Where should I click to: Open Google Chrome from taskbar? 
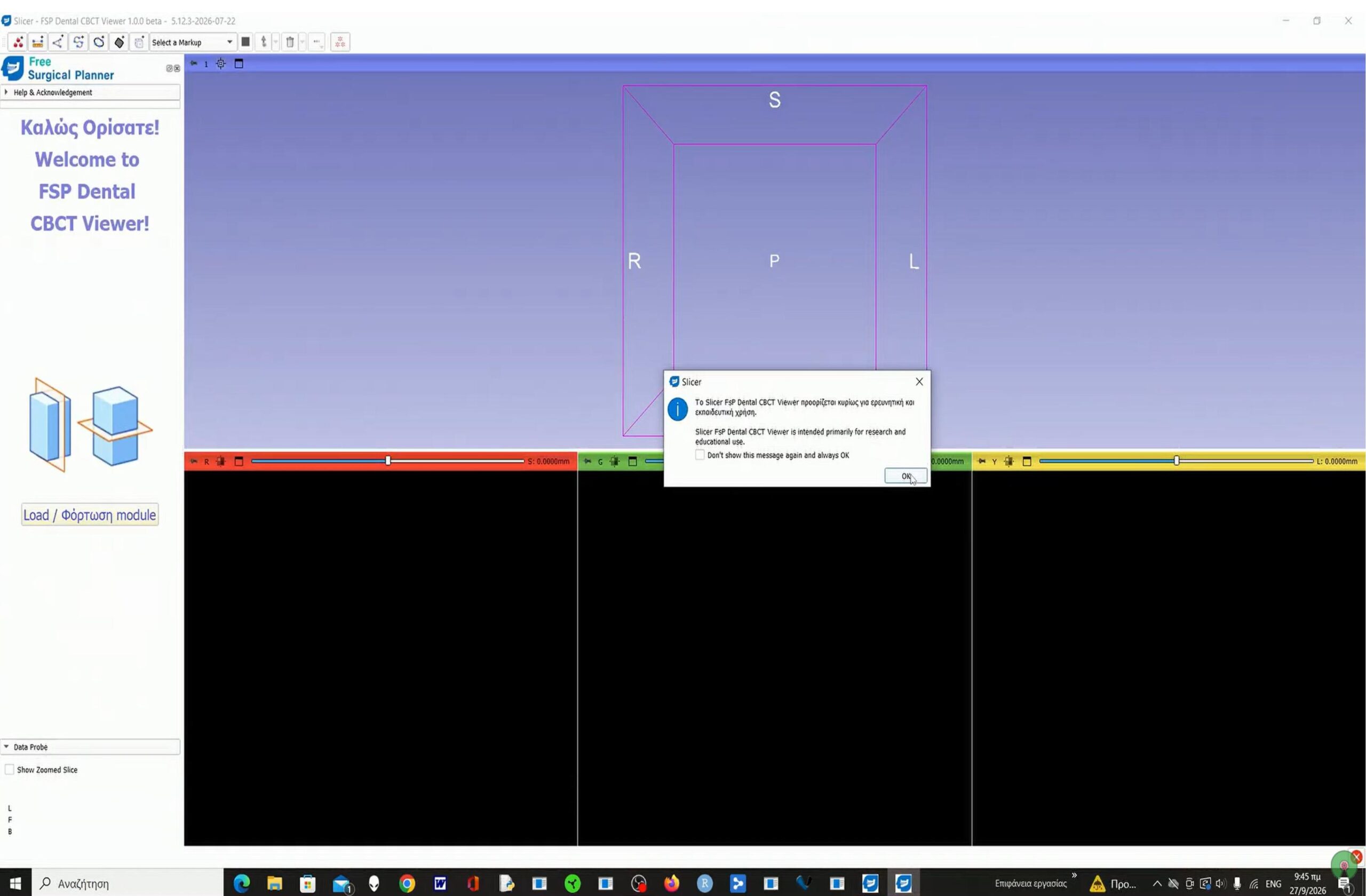(x=407, y=883)
